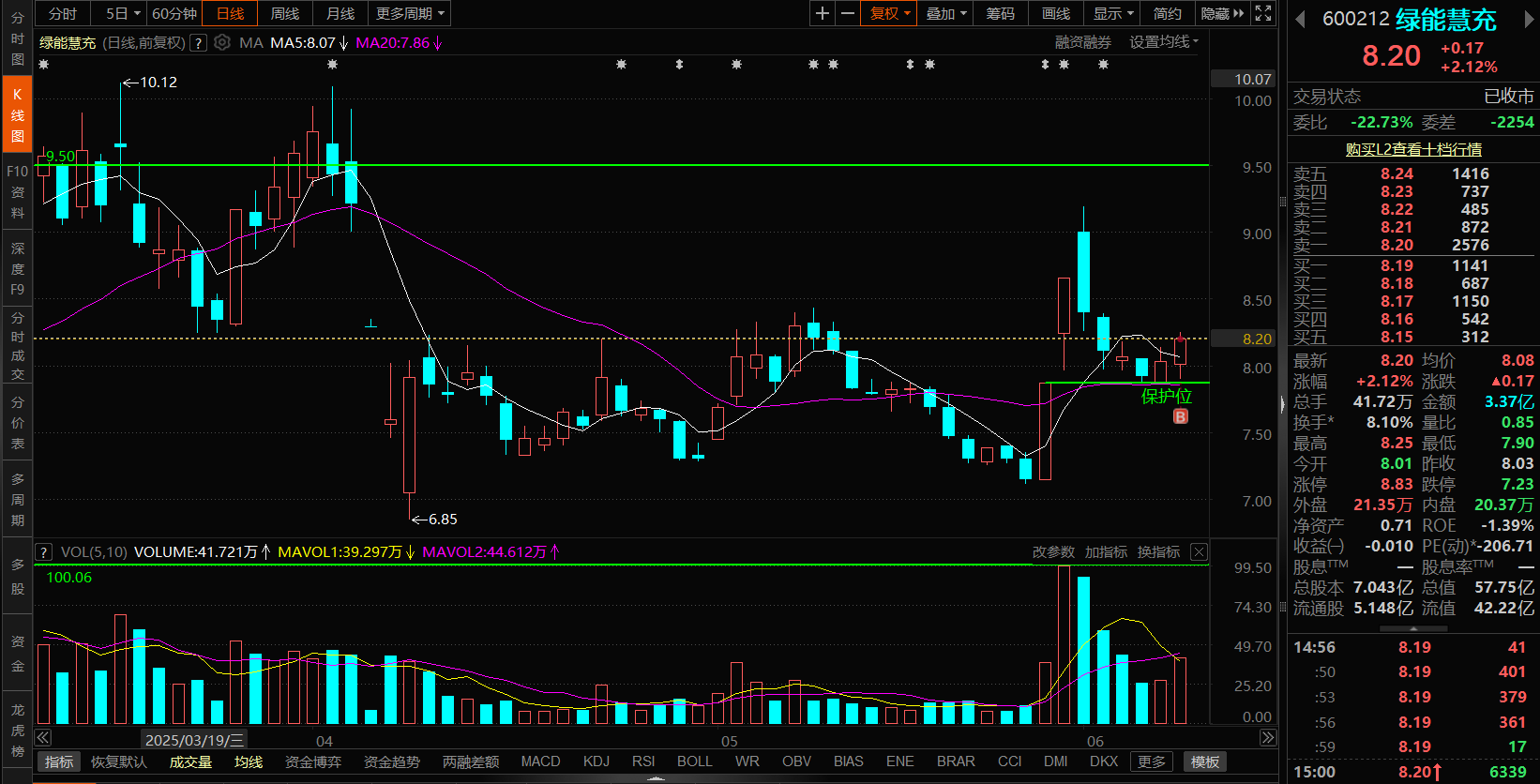Toggle 隐藏 panel button
This screenshot has width=1540, height=784.
(1222, 13)
